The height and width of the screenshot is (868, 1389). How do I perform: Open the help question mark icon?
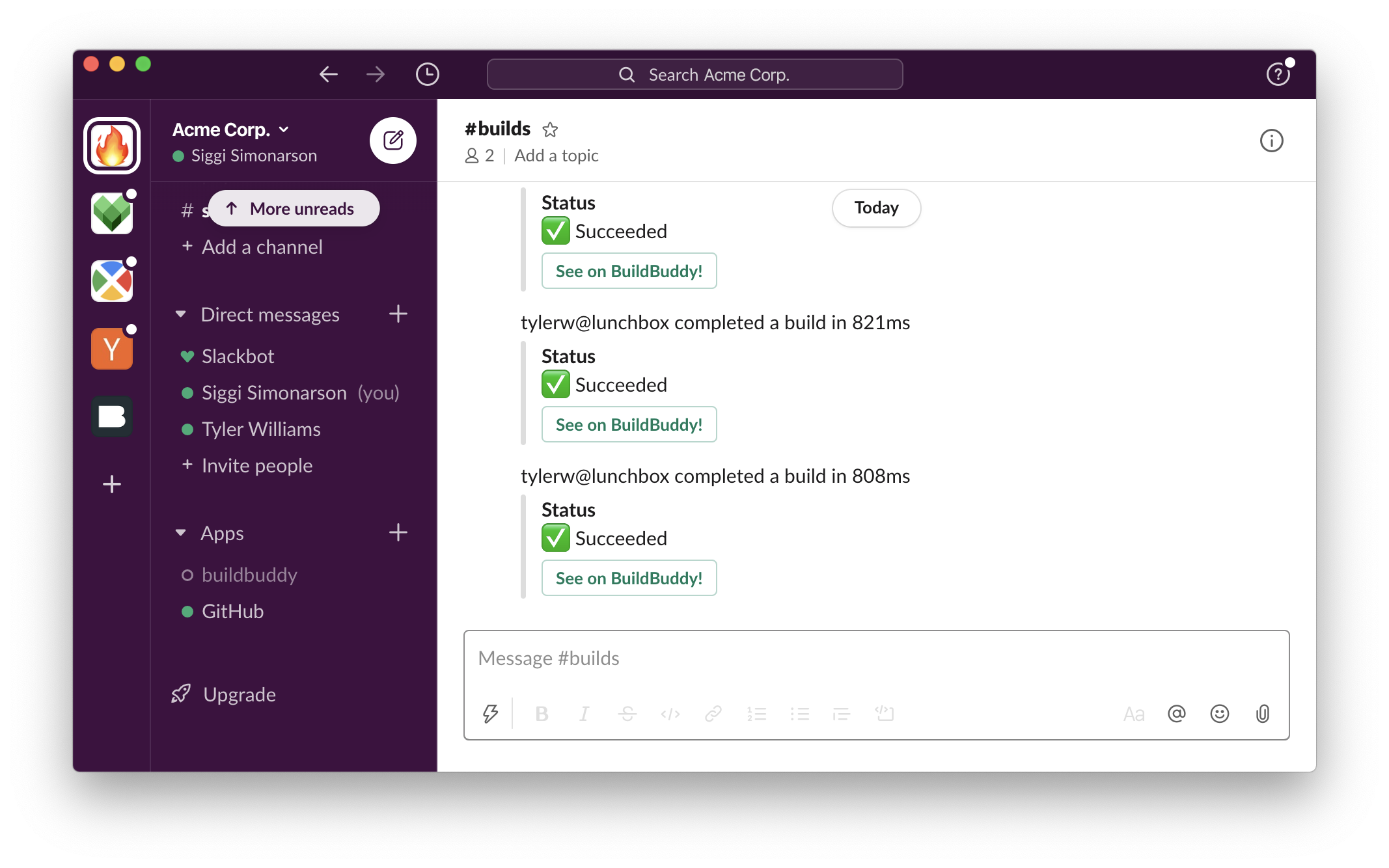pos(1278,74)
